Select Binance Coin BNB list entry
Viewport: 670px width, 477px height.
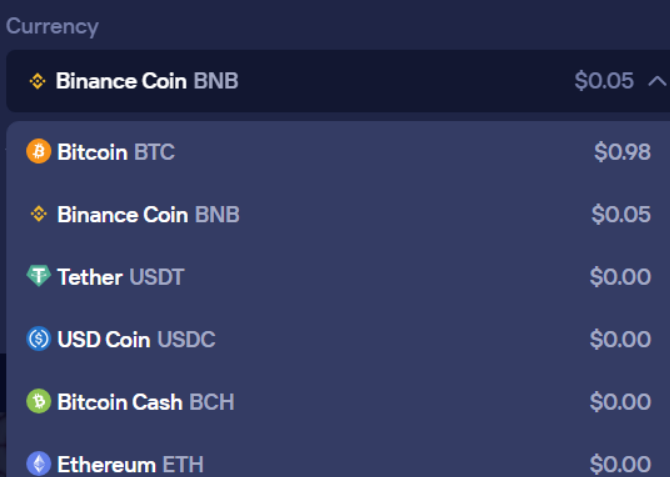(148, 214)
